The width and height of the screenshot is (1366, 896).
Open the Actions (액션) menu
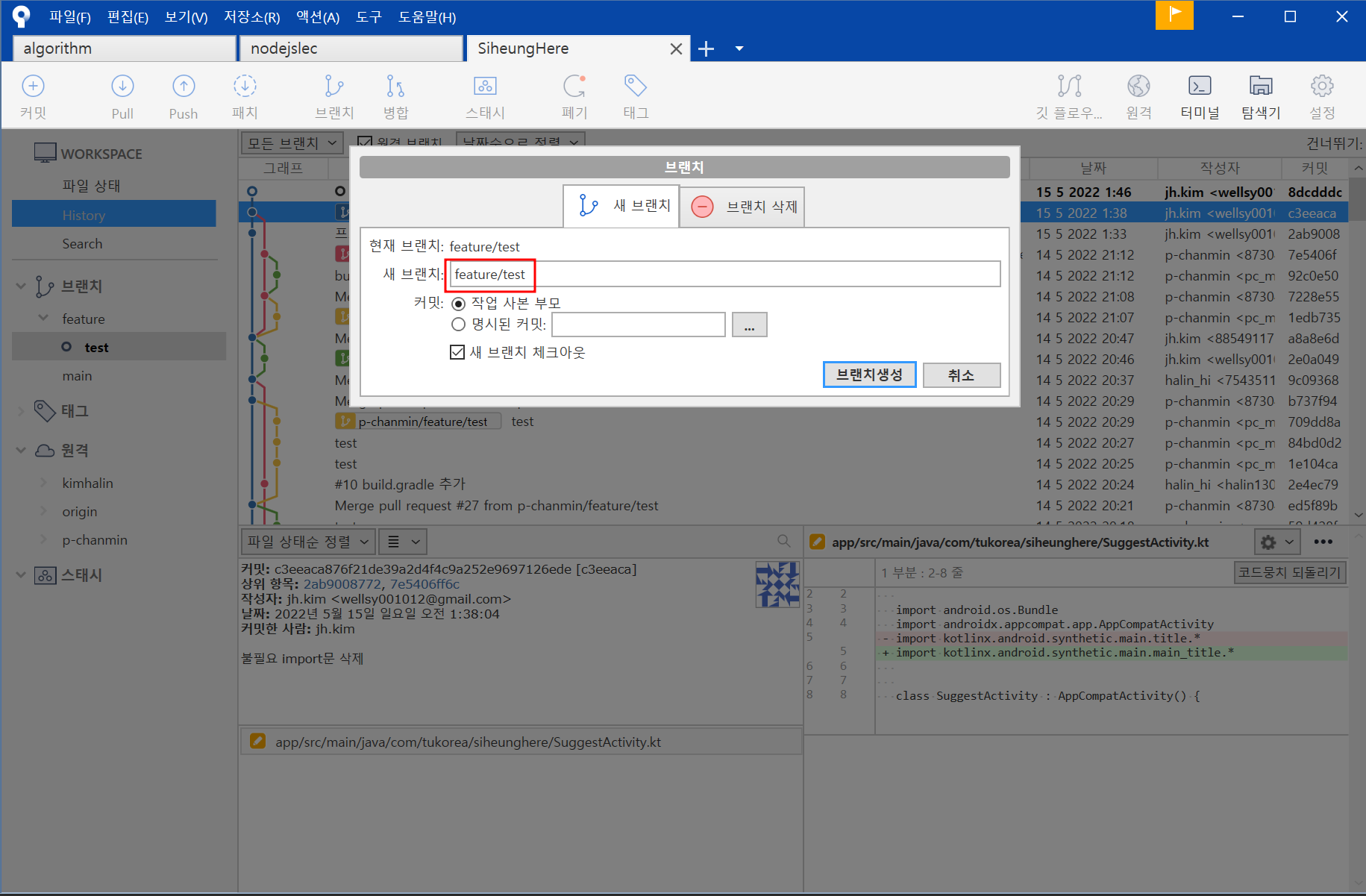(318, 16)
